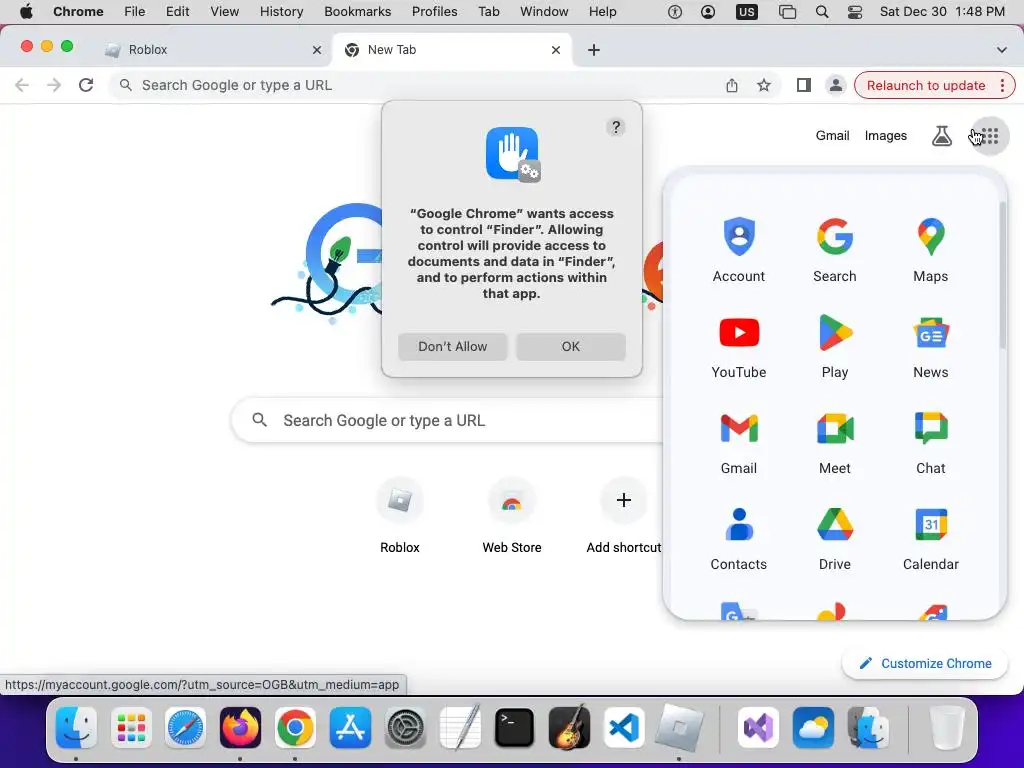The image size is (1024, 768).
Task: Open the Account app in Google apps panel
Action: [739, 249]
